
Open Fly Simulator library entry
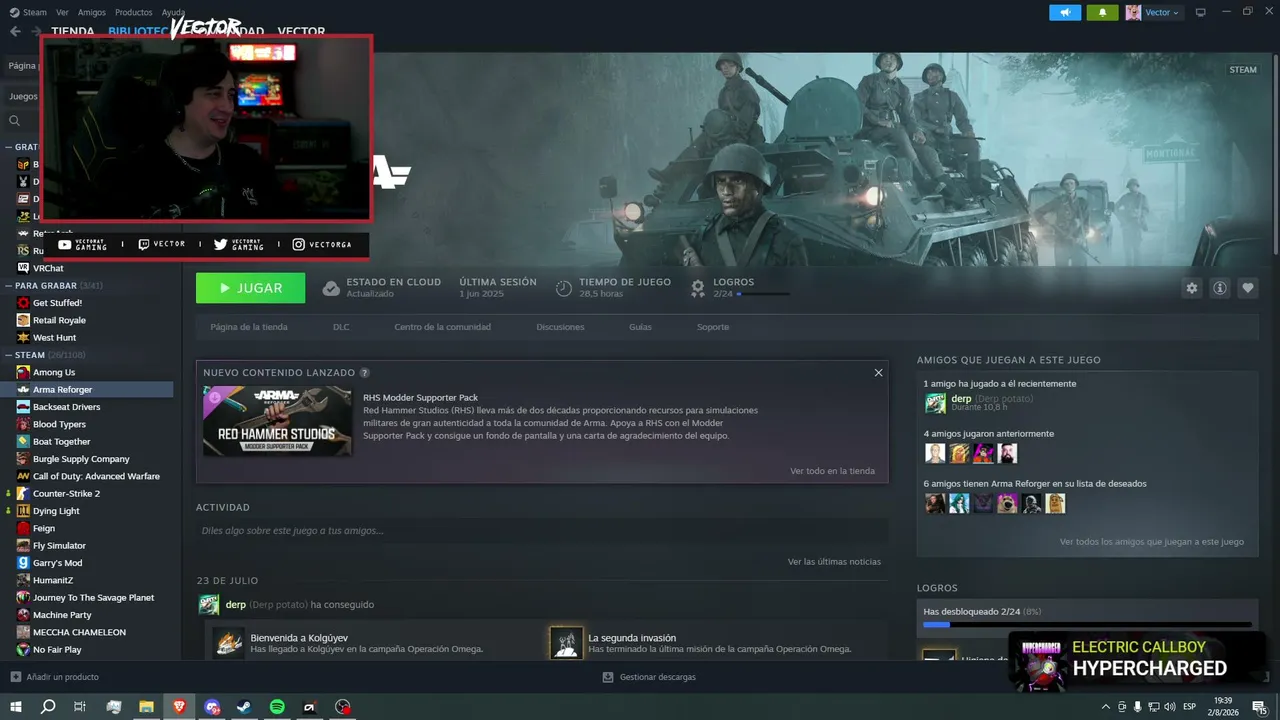59,545
